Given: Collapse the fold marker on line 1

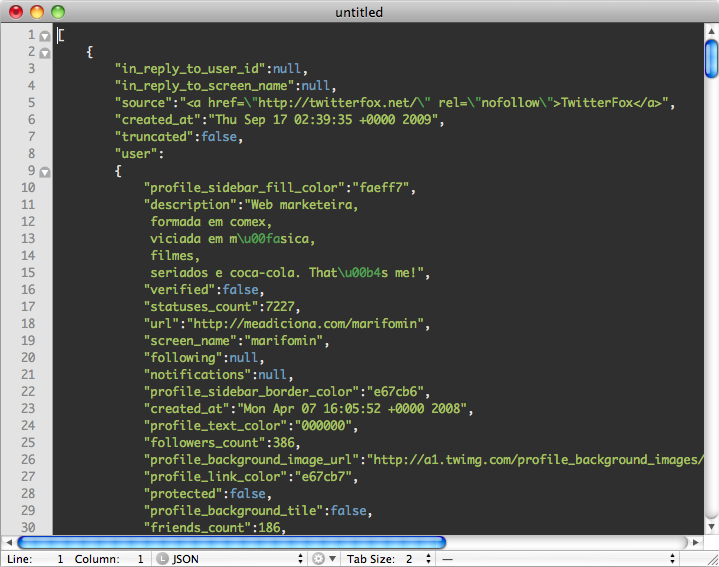Looking at the screenshot, I should point(45,36).
